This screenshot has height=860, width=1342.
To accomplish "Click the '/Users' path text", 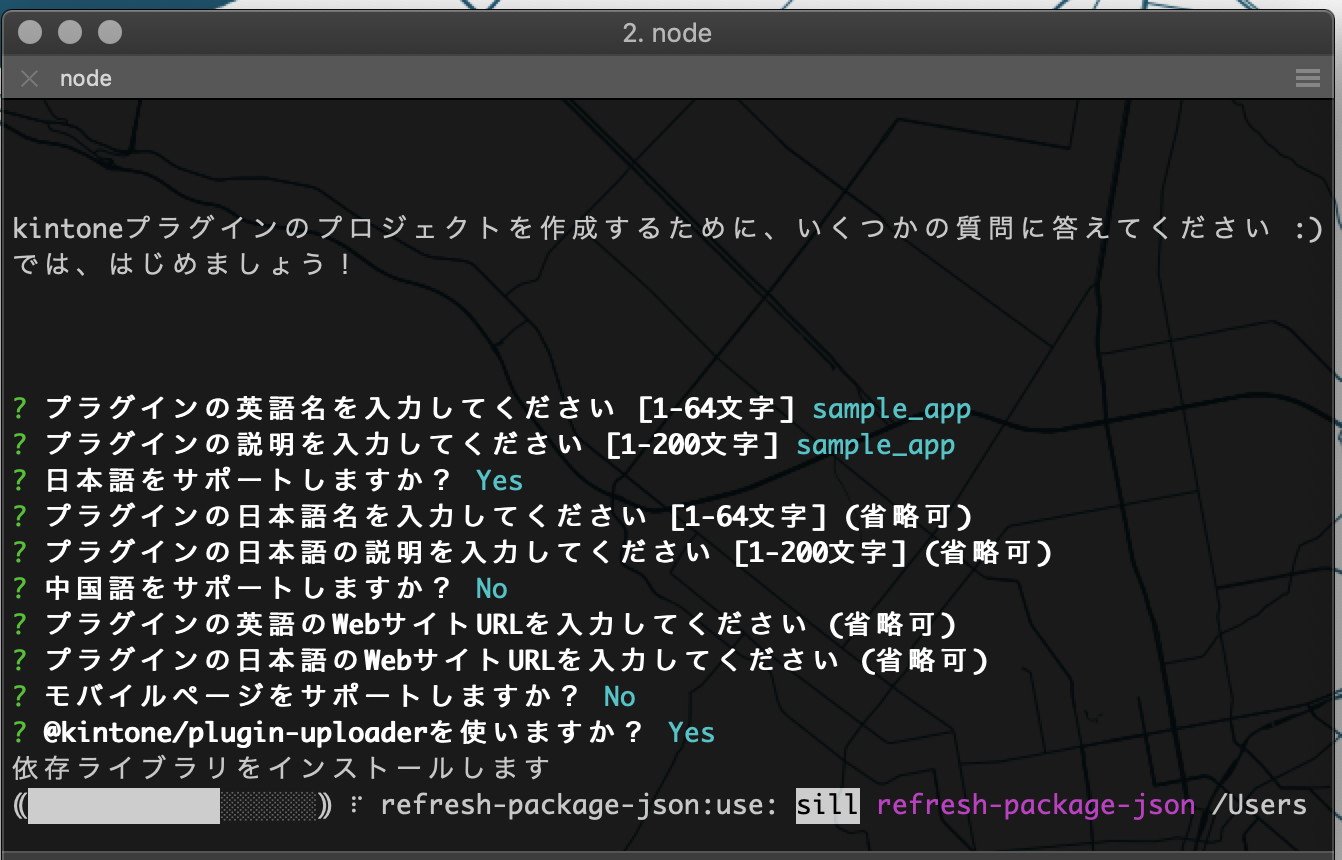I will pyautogui.click(x=1259, y=805).
